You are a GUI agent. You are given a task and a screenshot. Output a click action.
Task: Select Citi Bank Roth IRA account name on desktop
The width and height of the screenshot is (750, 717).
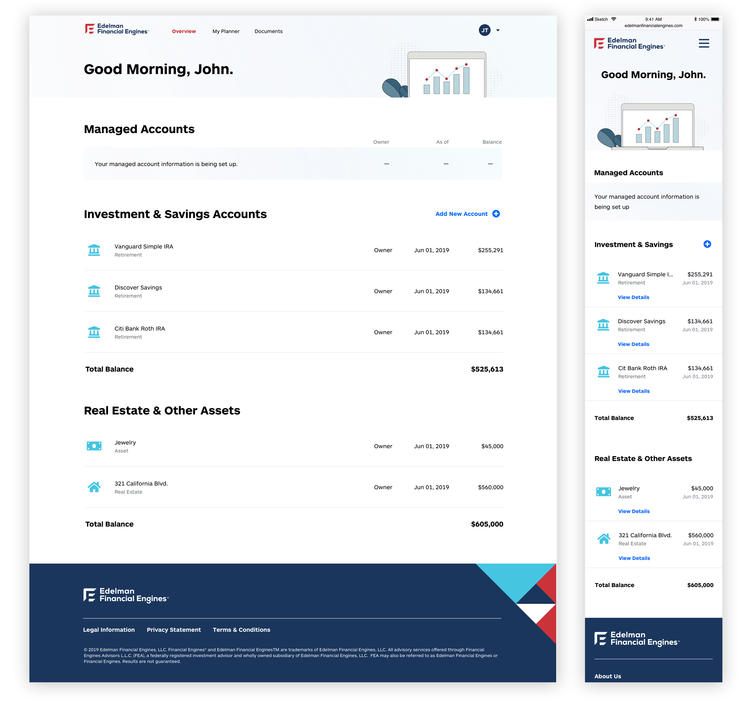(140, 329)
